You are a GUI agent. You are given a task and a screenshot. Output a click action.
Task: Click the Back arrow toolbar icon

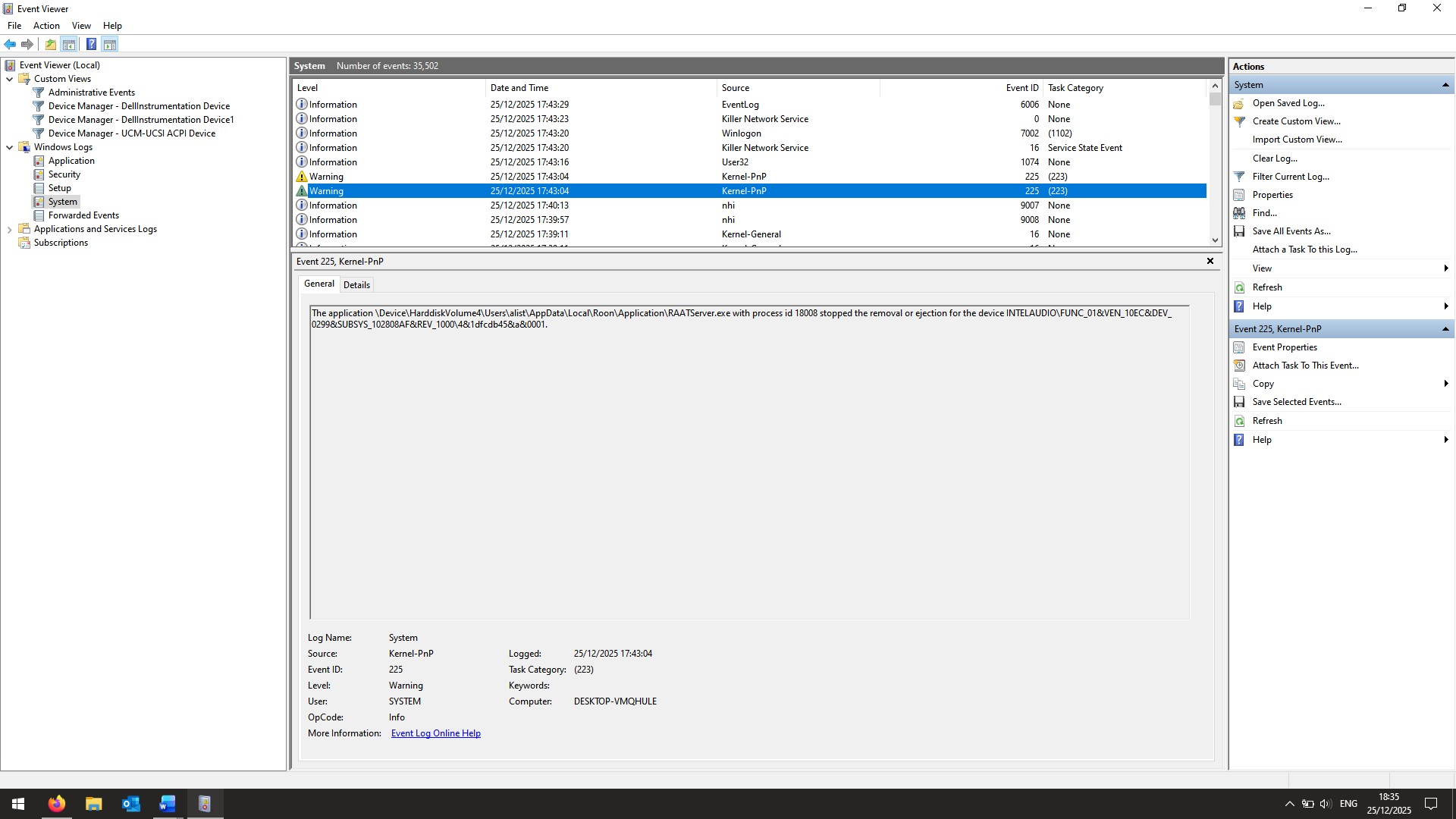coord(10,45)
